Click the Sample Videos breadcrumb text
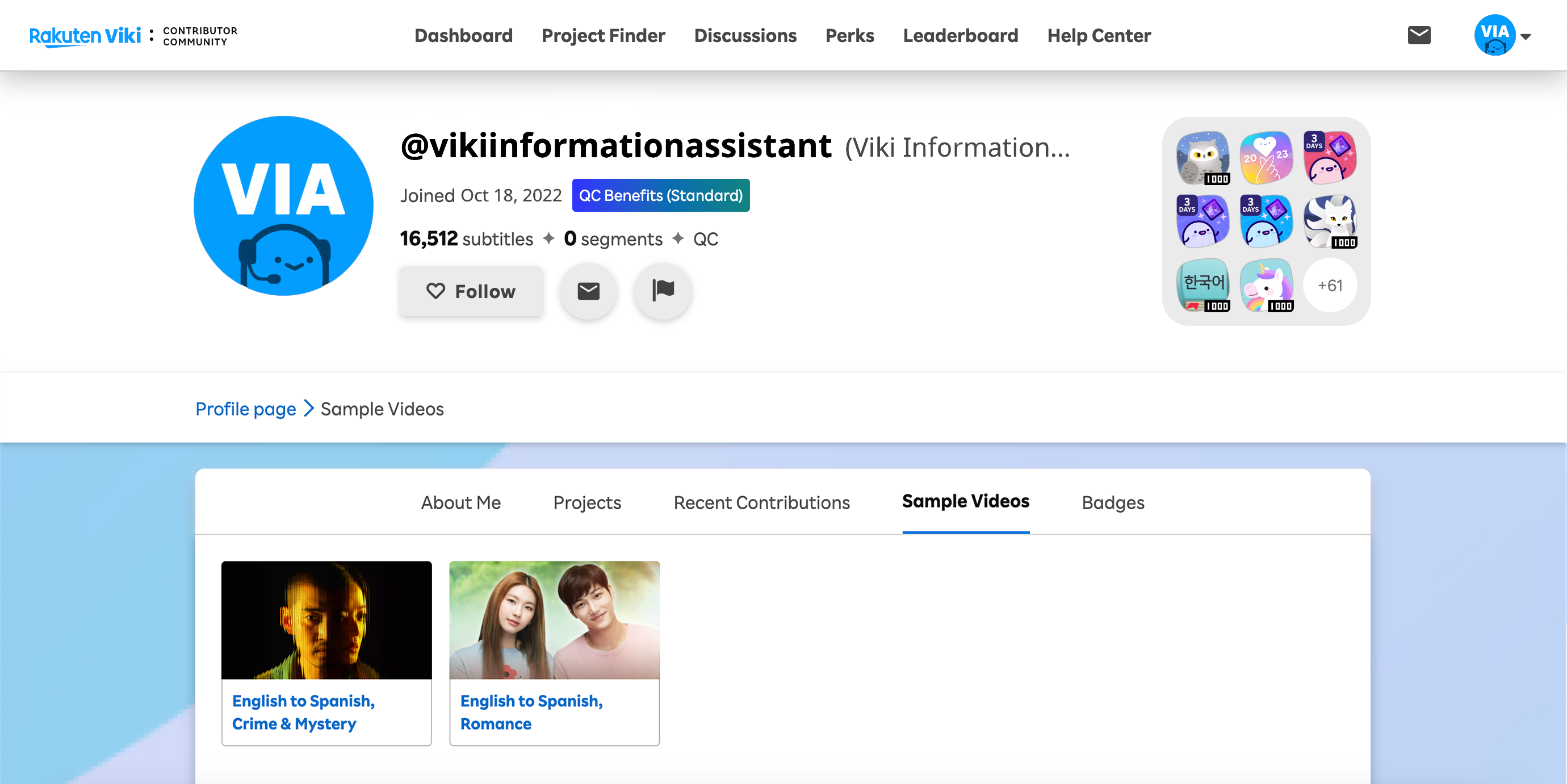This screenshot has width=1567, height=784. [382, 409]
